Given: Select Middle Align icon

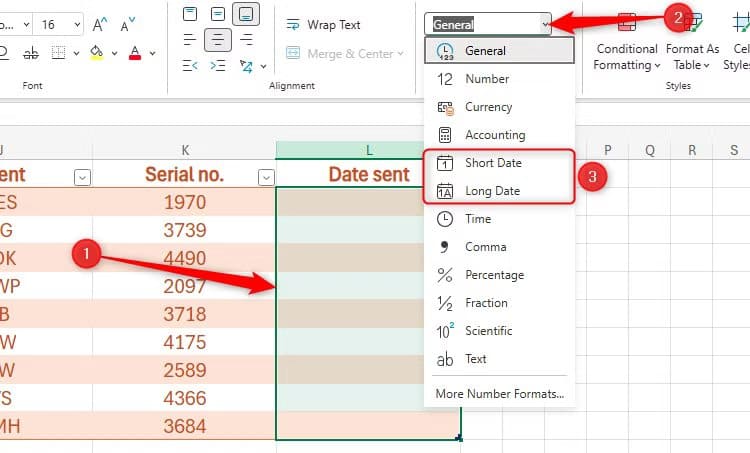Looking at the screenshot, I should [218, 14].
